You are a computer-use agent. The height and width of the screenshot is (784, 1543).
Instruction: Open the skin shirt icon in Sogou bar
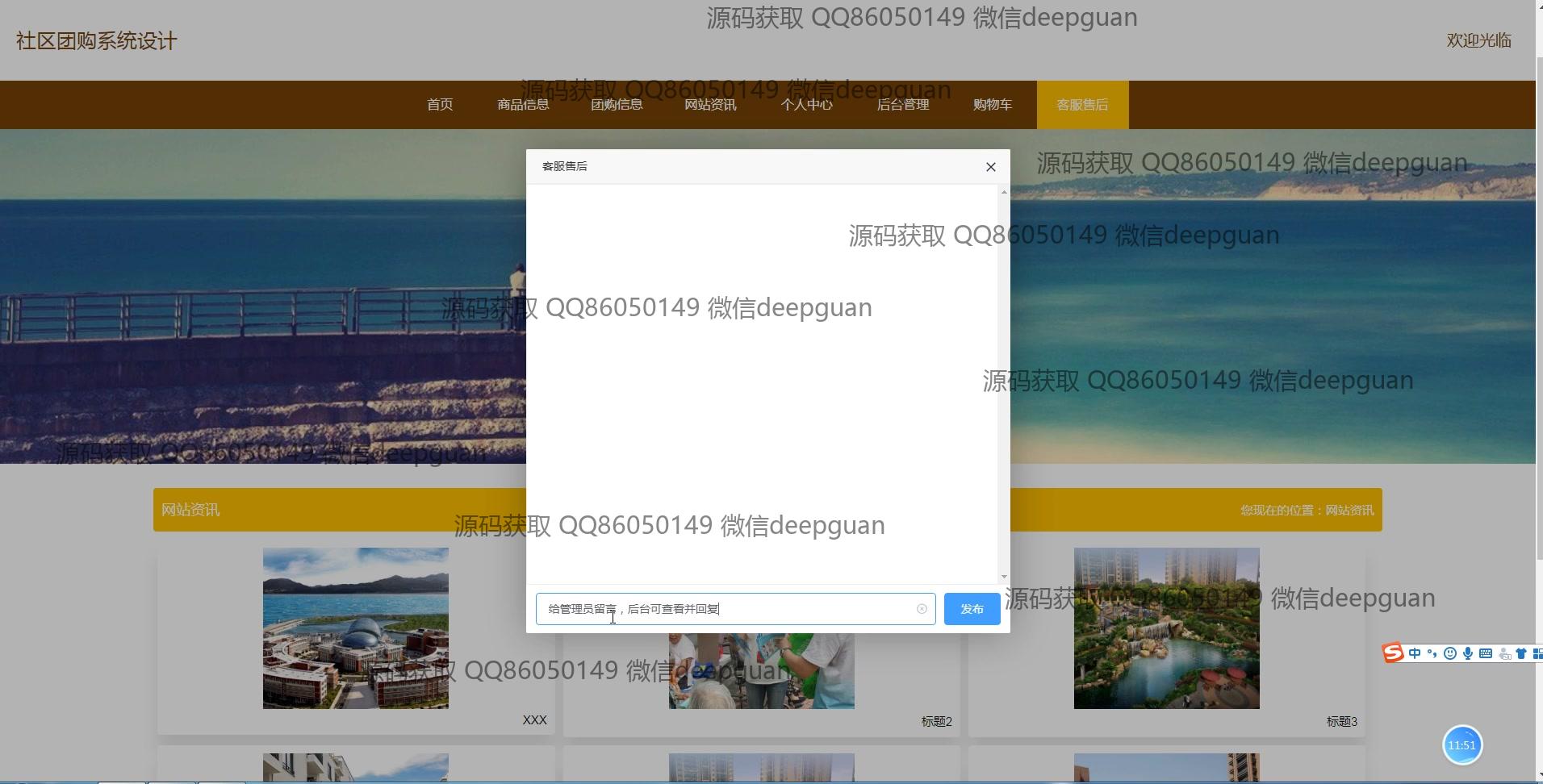click(1521, 653)
